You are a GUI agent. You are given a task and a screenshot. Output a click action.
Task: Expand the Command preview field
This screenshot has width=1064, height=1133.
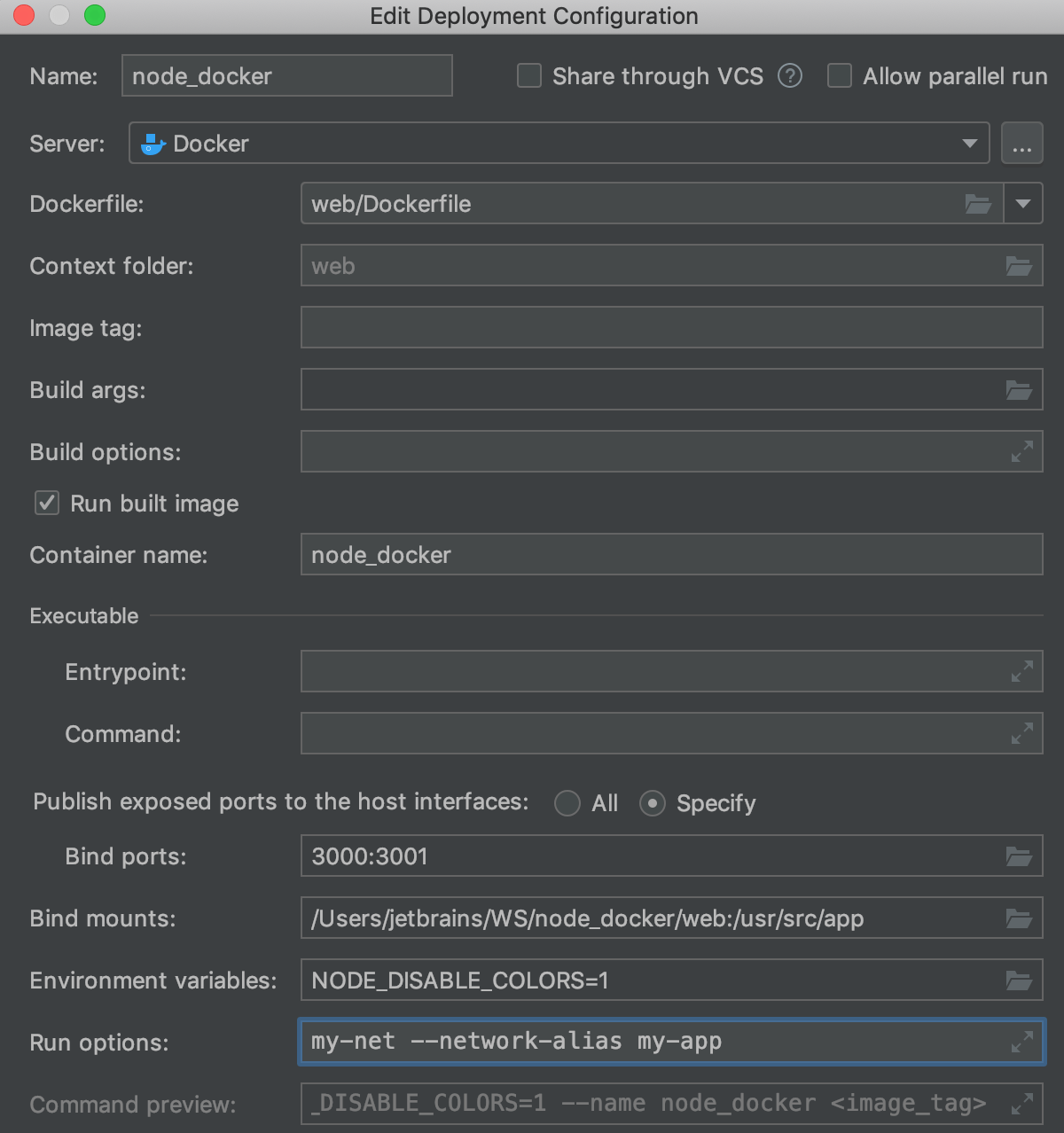pyautogui.click(x=1022, y=1104)
